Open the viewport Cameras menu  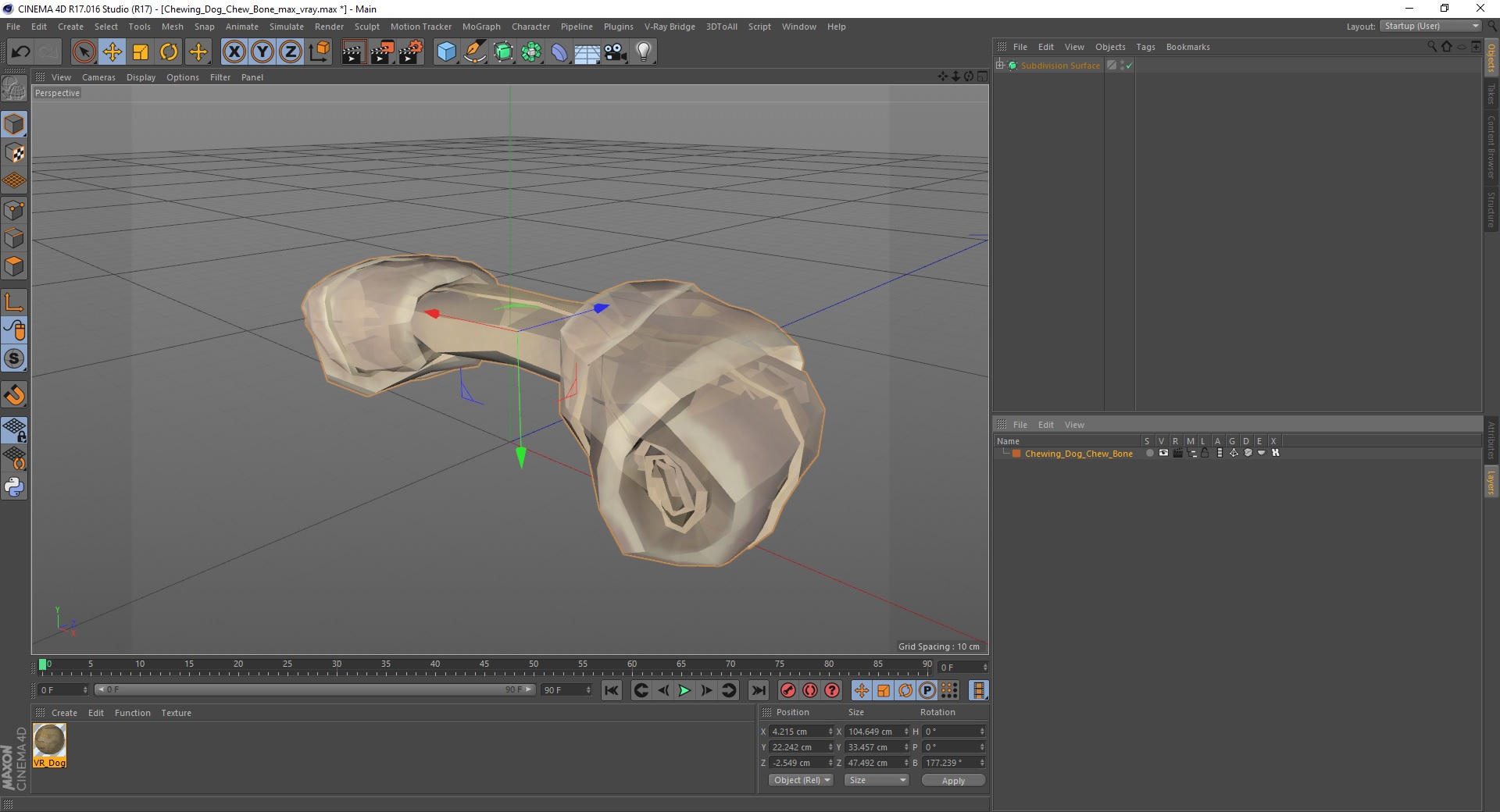[x=98, y=77]
